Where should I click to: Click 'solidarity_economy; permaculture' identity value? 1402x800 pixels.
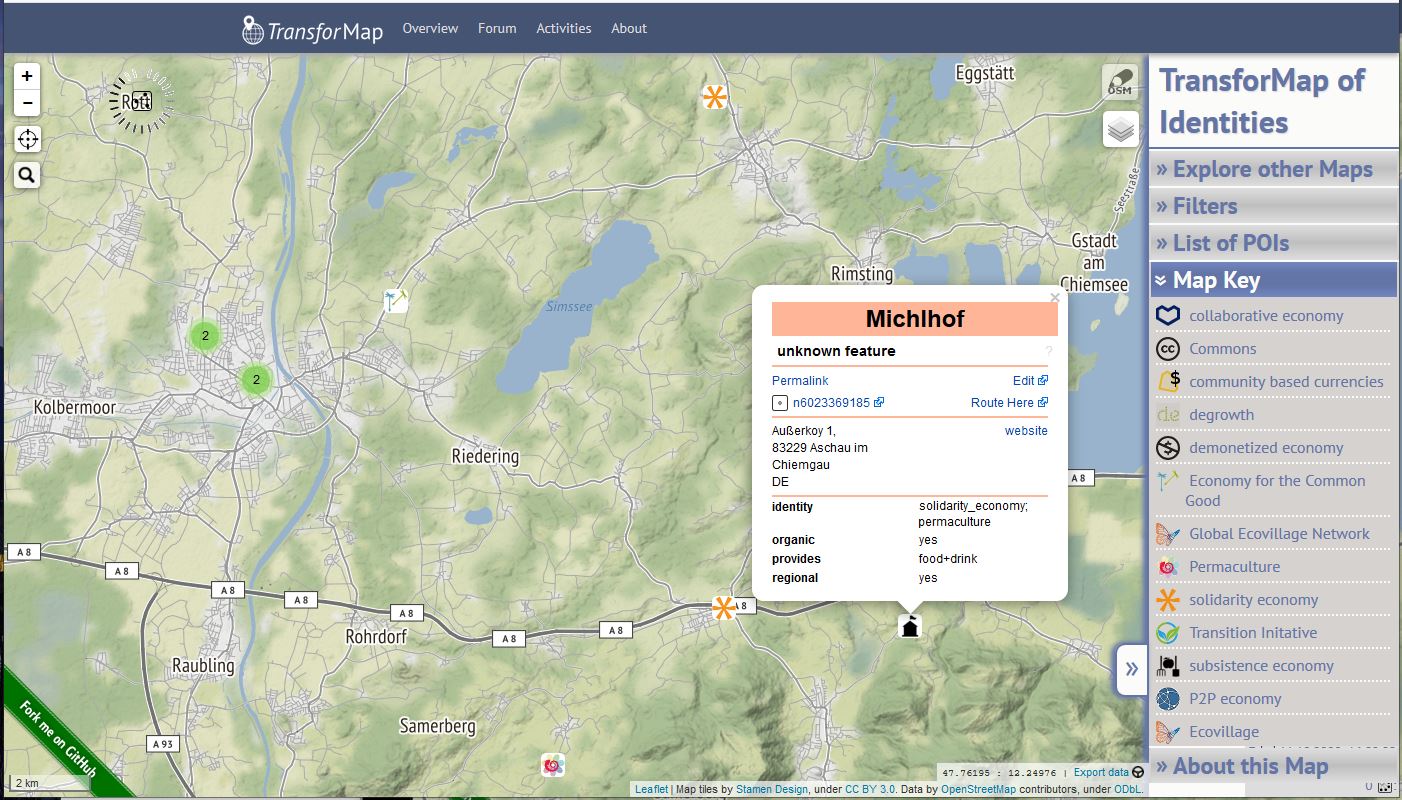(x=972, y=514)
